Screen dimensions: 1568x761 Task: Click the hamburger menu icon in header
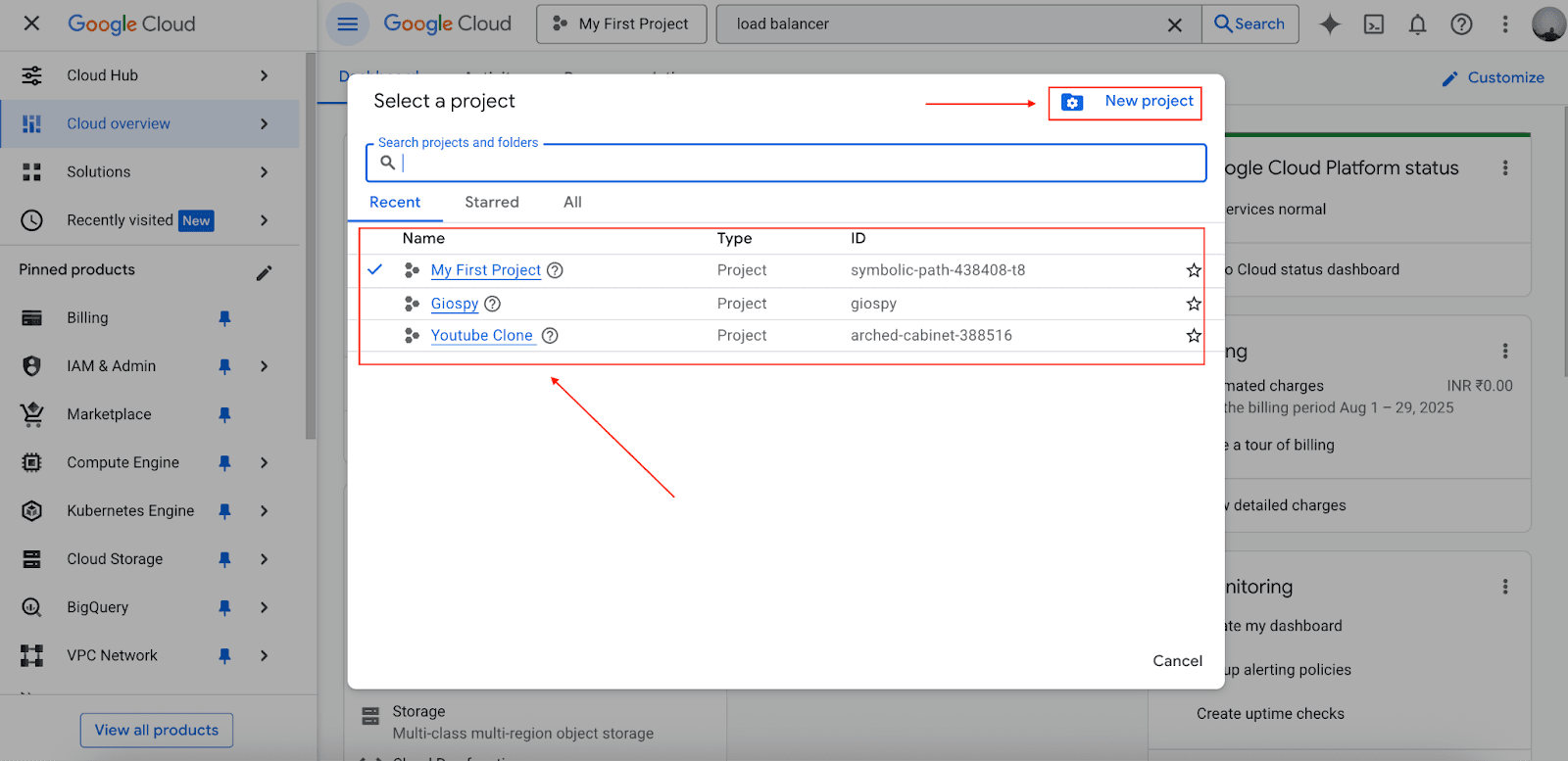[348, 24]
